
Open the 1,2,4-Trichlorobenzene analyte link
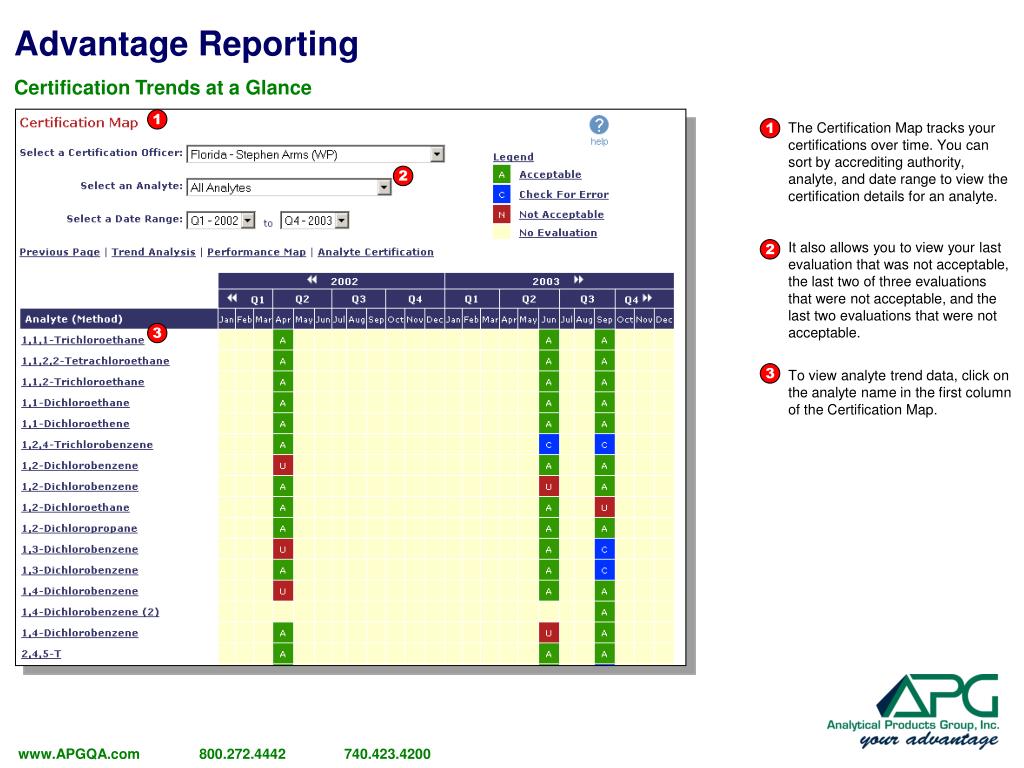pos(87,445)
